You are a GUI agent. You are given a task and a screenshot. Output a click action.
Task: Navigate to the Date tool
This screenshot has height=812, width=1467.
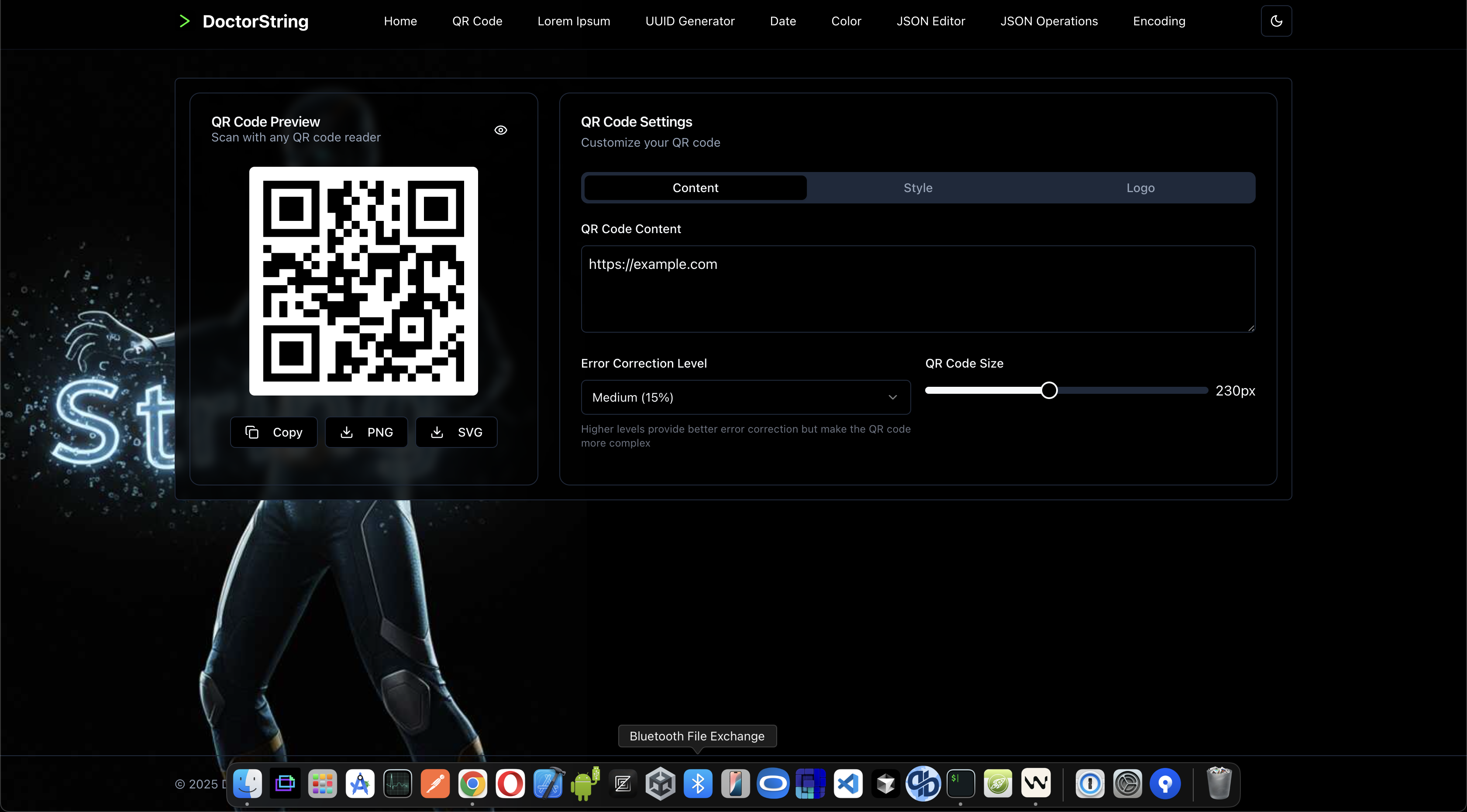click(782, 21)
